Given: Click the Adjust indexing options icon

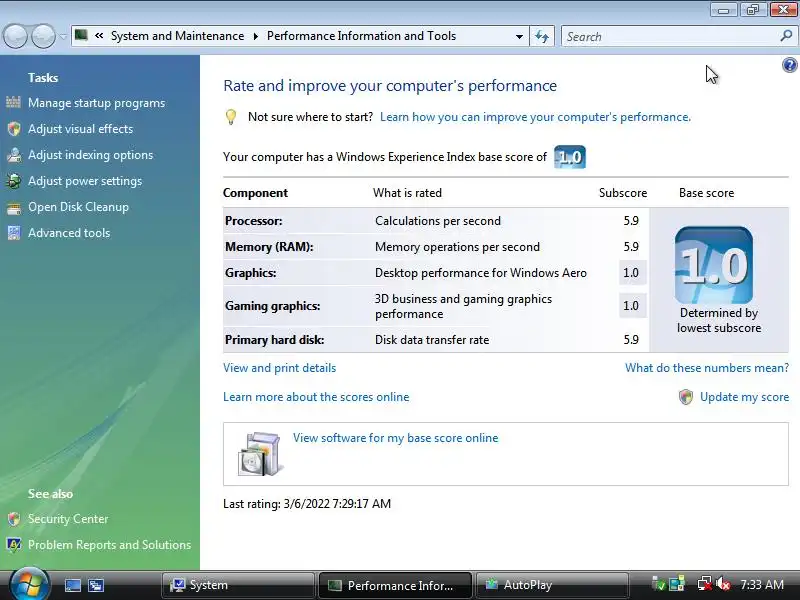Looking at the screenshot, I should click(x=14, y=155).
